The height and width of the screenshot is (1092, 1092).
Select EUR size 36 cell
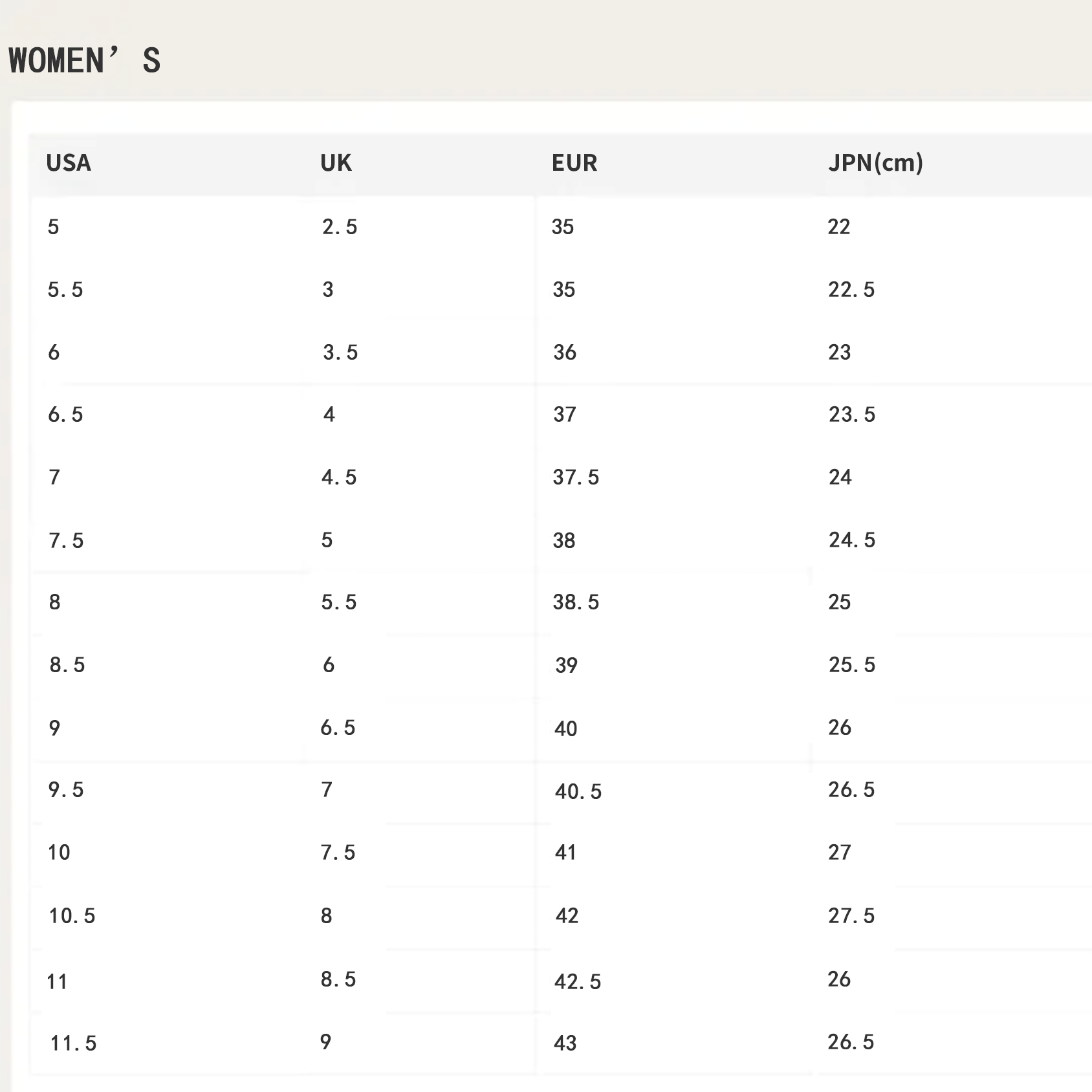tap(565, 353)
